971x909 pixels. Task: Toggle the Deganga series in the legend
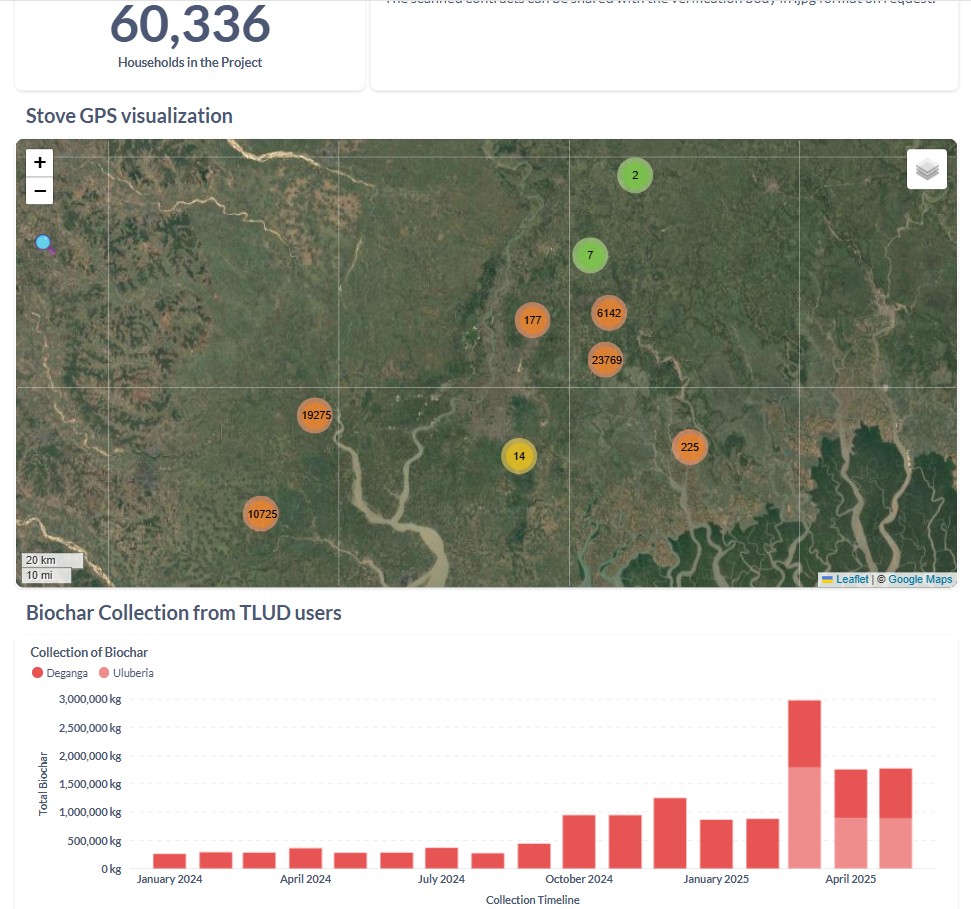click(60, 673)
